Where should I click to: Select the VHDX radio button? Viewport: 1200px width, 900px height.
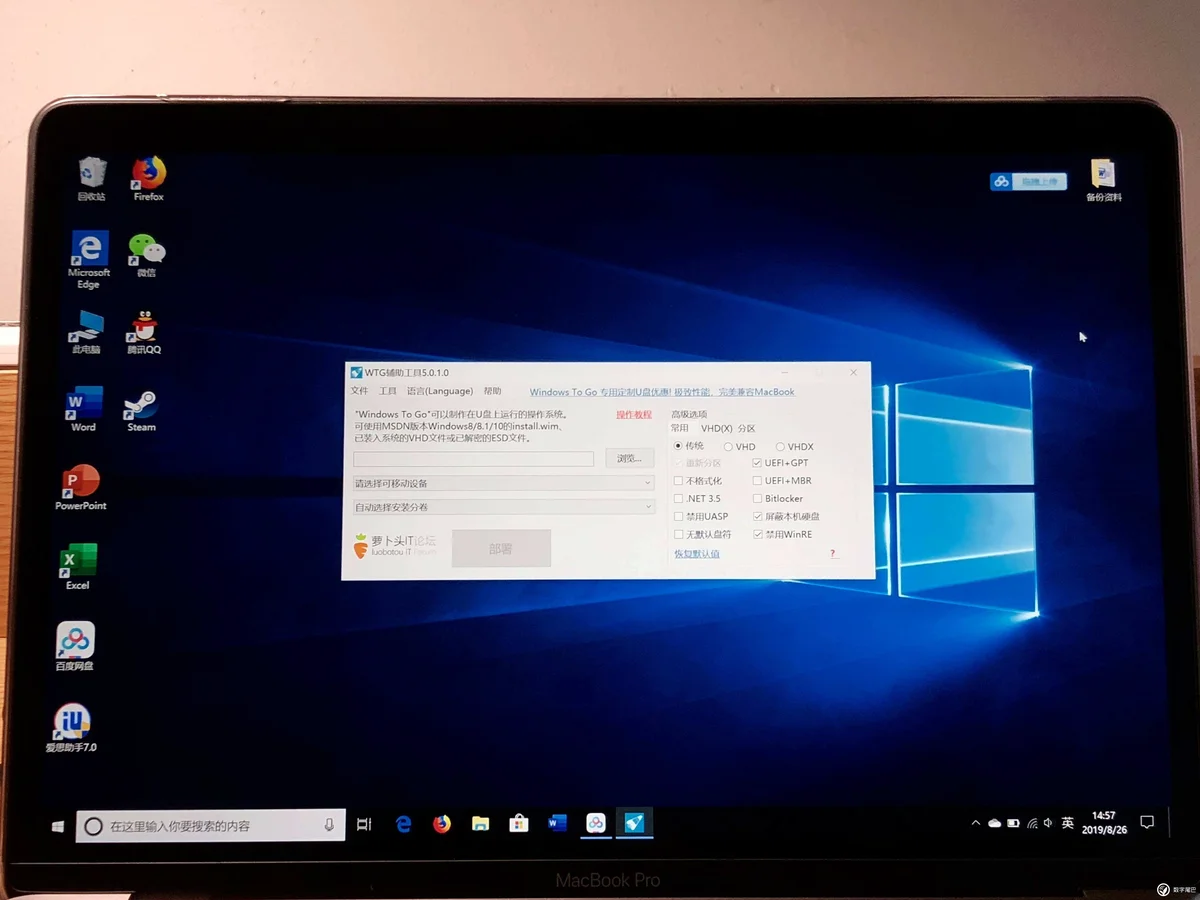pos(780,447)
